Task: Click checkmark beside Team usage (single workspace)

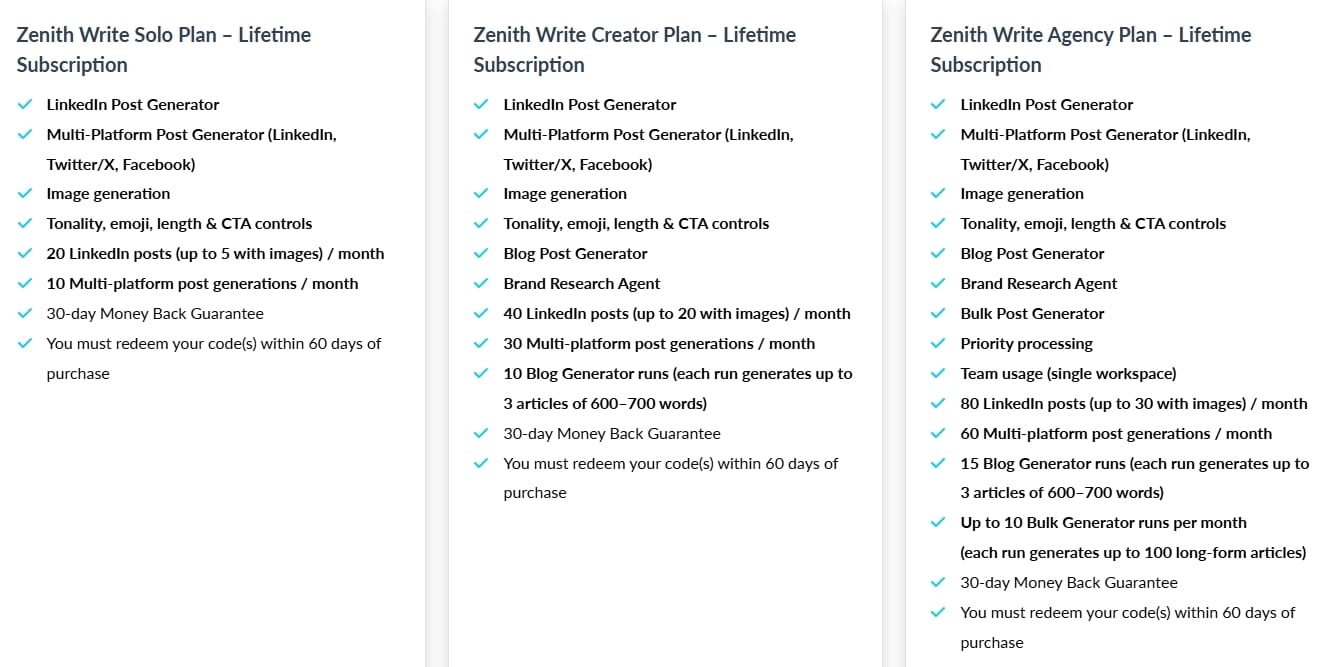Action: 938,374
